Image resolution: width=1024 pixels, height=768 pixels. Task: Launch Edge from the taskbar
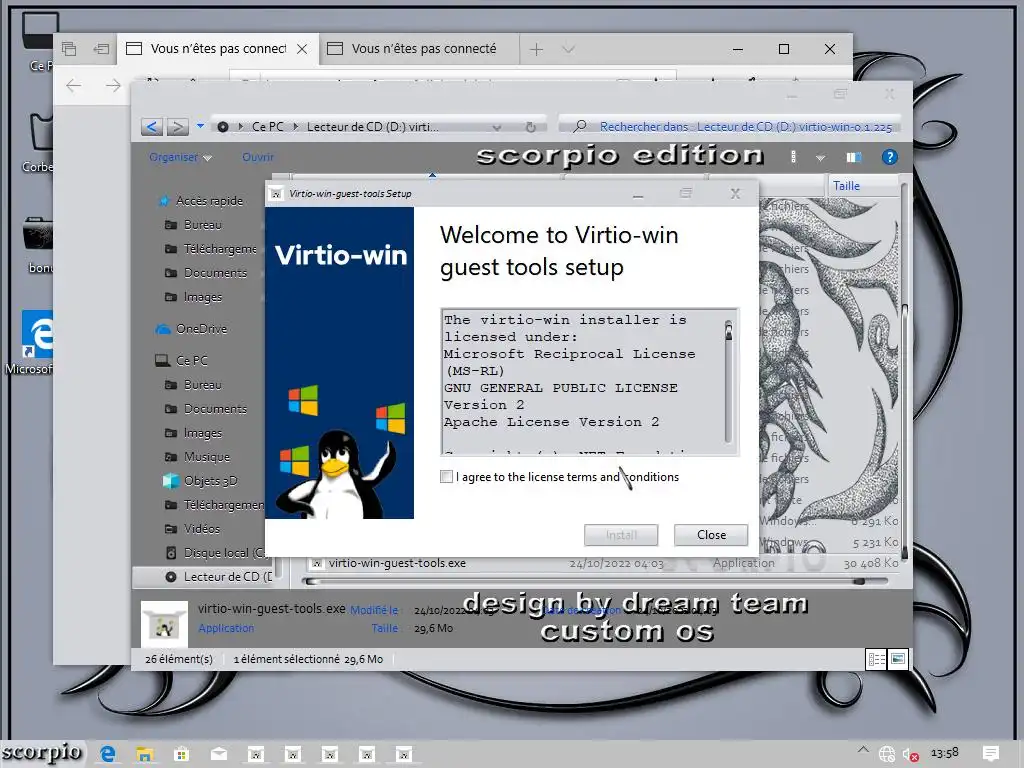(x=108, y=754)
